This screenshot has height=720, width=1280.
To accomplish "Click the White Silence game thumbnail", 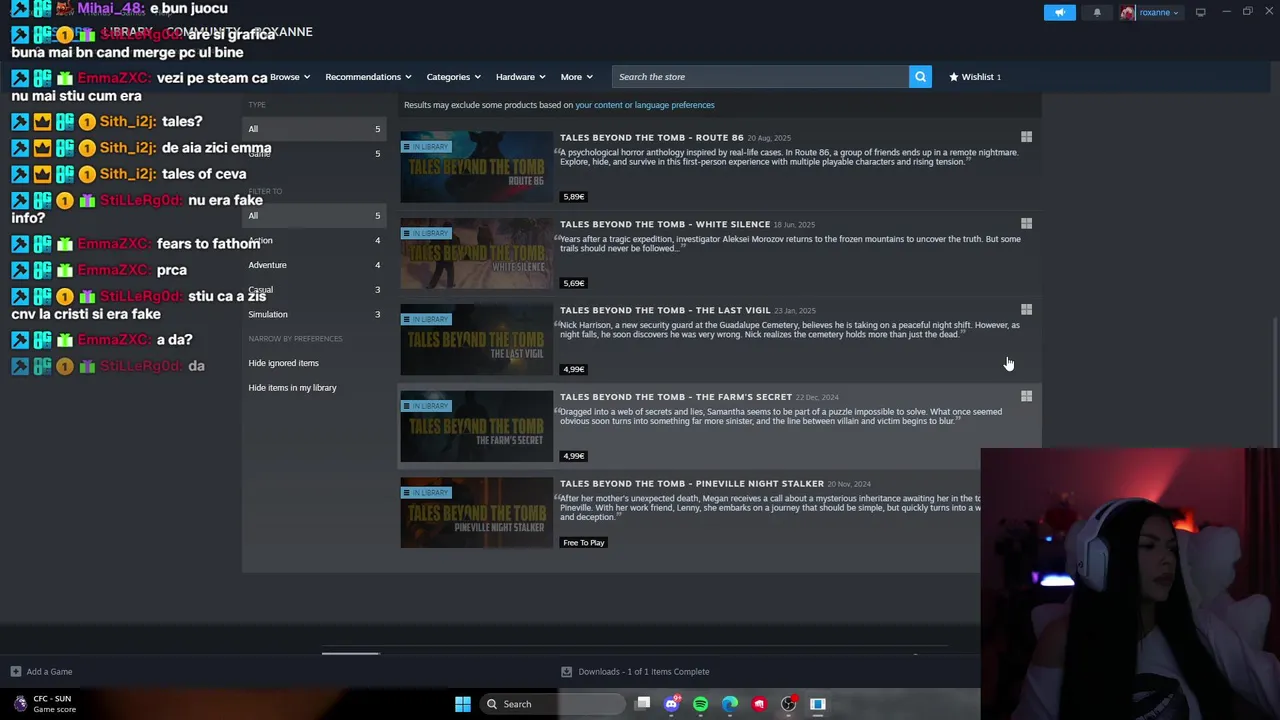I will (476, 254).
